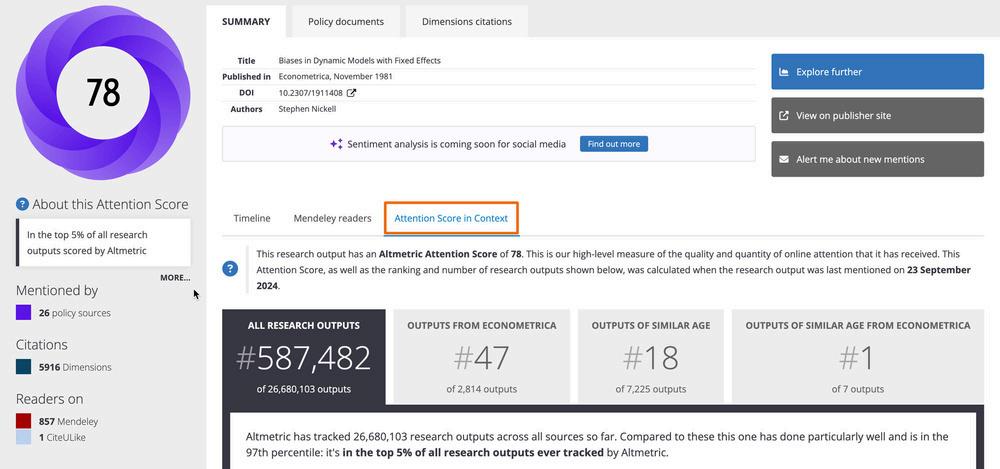Screen dimensions: 1000x469
Task: Select the Timeline sub-tab
Action: (252, 218)
